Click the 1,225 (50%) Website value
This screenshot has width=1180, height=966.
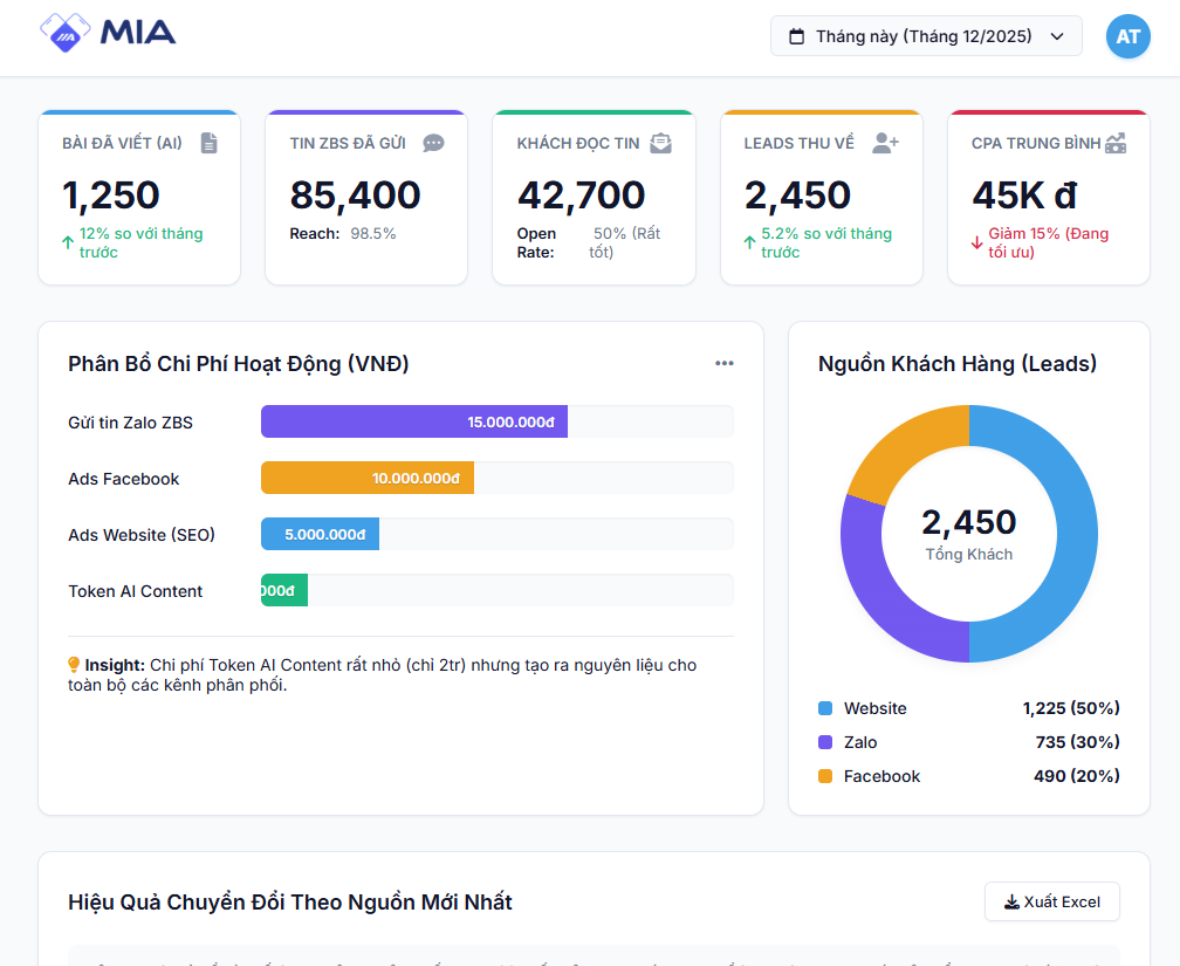[x=1070, y=708]
